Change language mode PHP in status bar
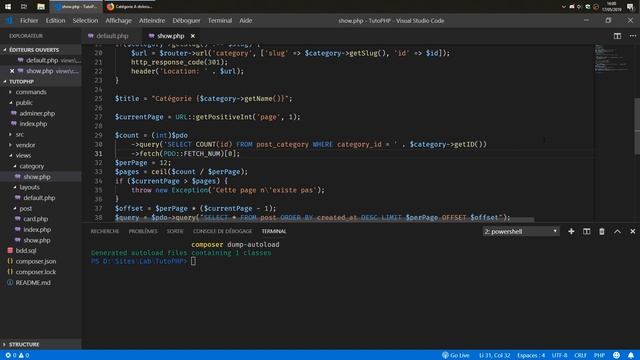This screenshot has height=360, width=640. click(x=599, y=356)
